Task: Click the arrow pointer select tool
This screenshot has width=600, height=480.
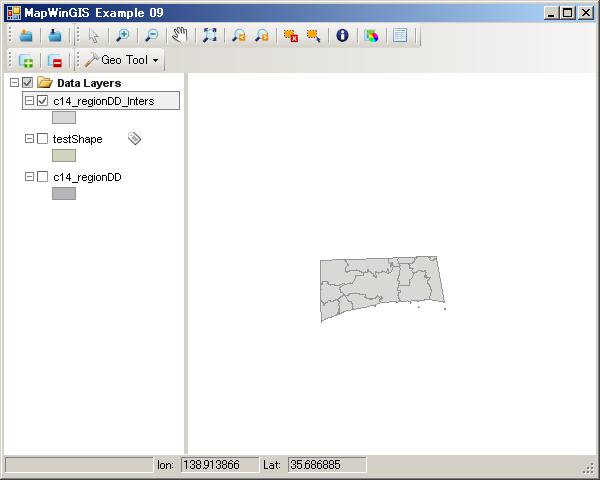Action: [x=94, y=35]
